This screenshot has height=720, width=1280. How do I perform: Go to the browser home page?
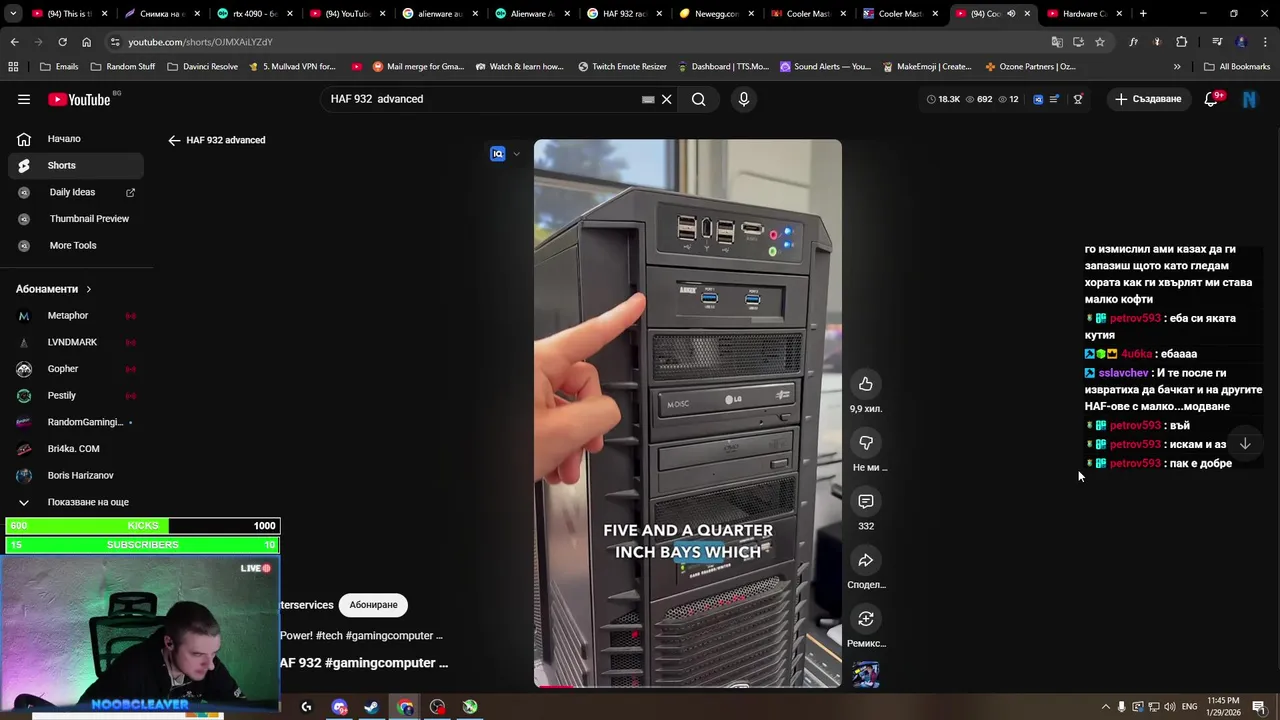[x=86, y=42]
